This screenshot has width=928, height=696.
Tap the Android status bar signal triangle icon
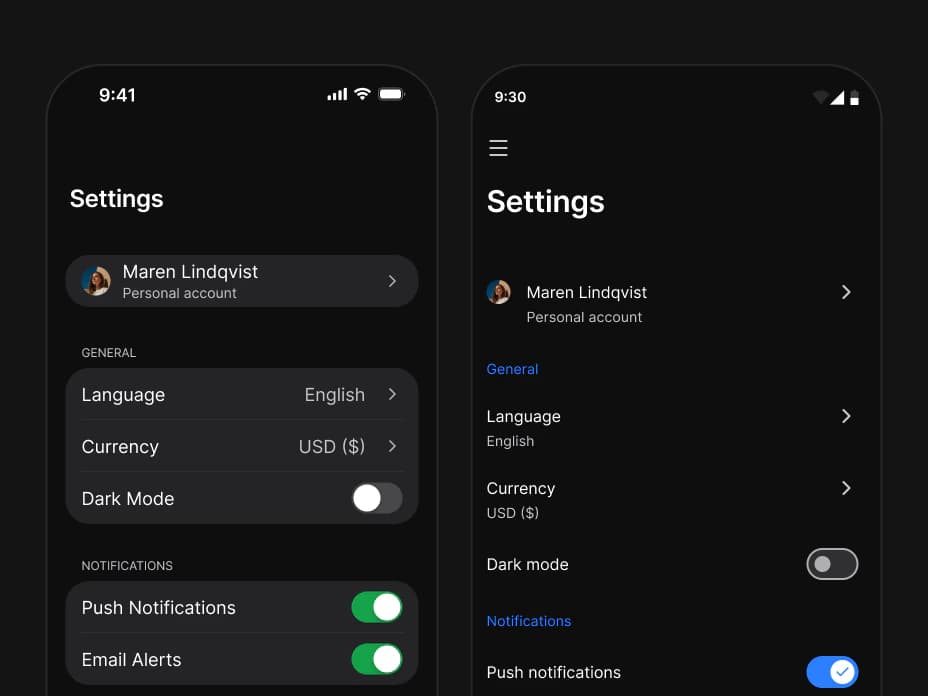(837, 98)
